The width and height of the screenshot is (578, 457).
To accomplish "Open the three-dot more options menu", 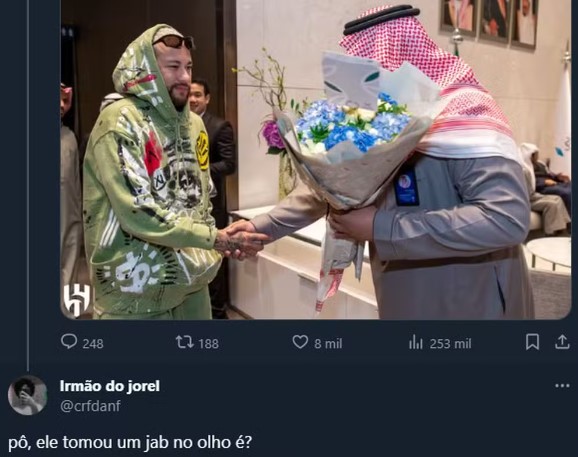I will (x=562, y=386).
